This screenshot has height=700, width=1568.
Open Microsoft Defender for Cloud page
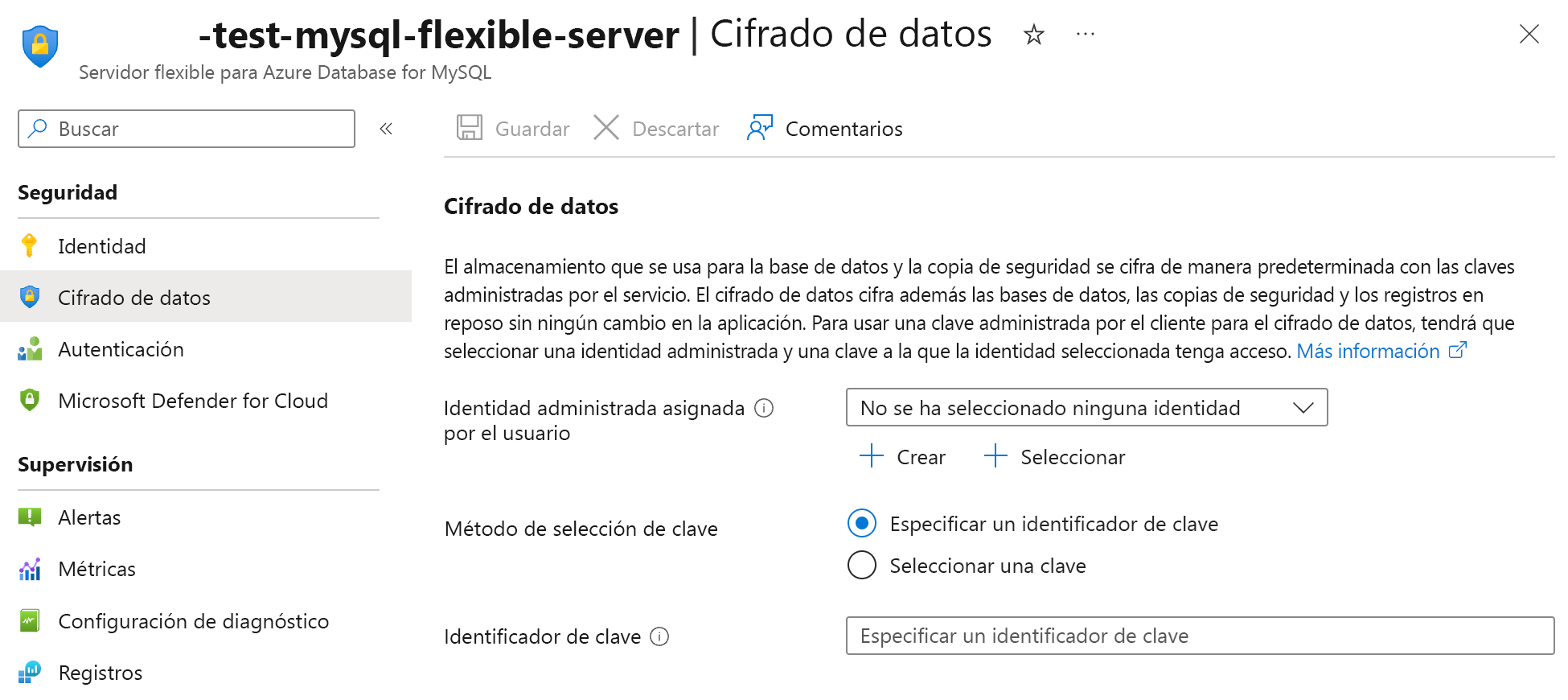click(x=193, y=401)
